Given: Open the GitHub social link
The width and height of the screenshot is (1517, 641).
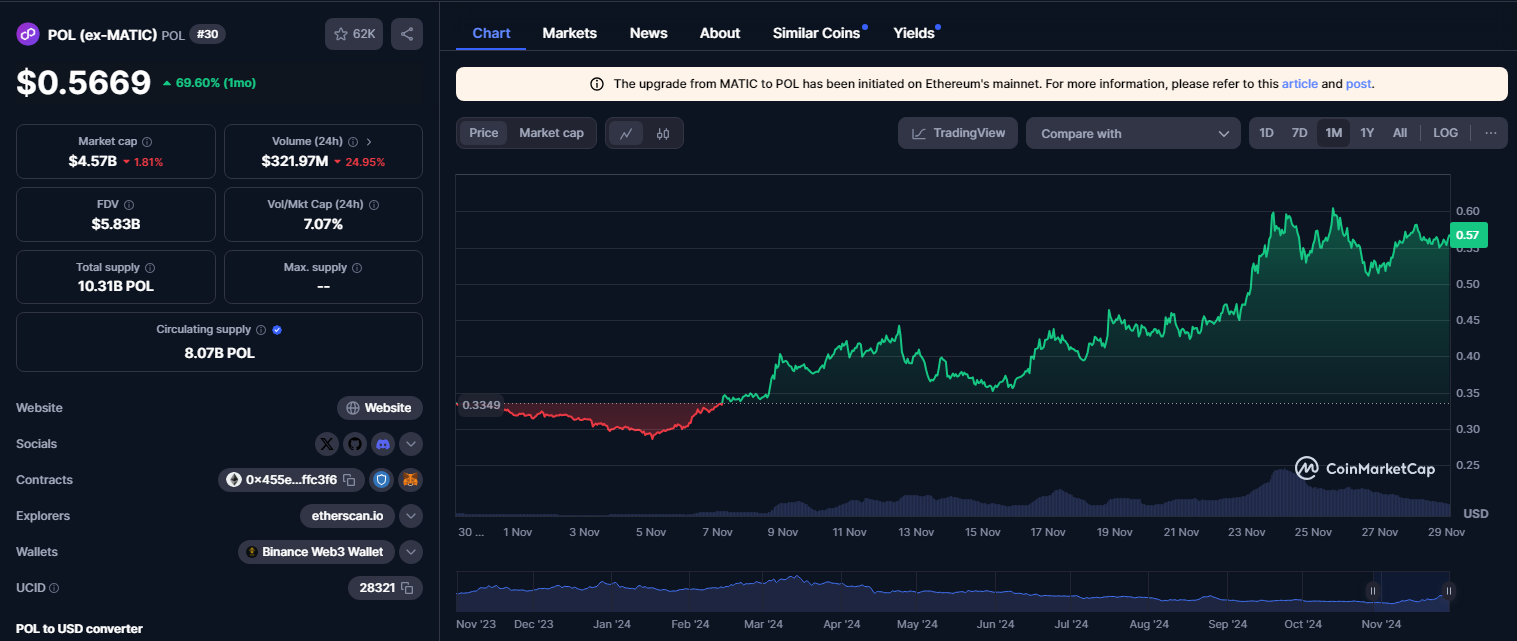Looking at the screenshot, I should (355, 444).
